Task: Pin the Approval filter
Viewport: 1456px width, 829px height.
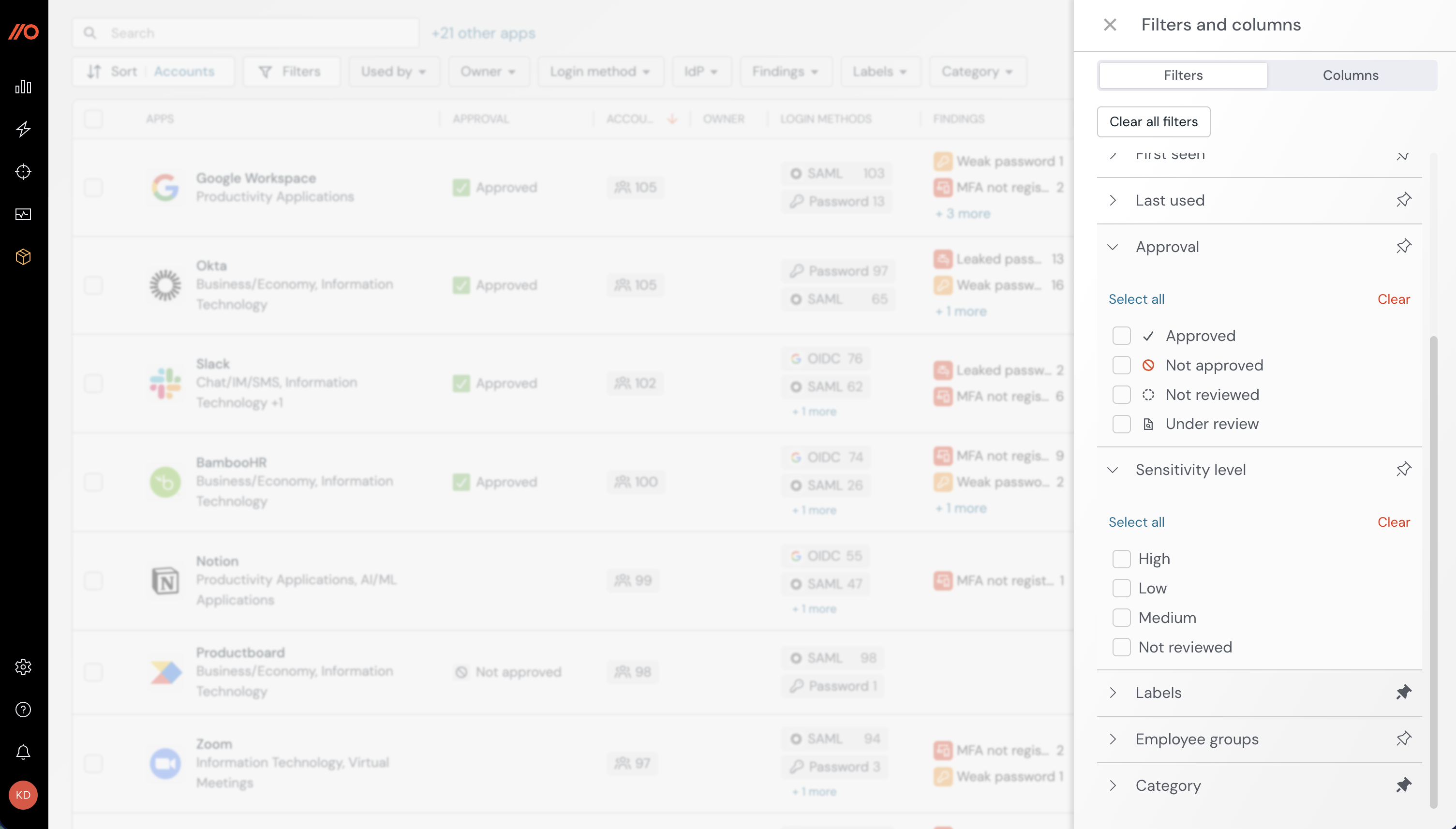Action: click(1404, 247)
